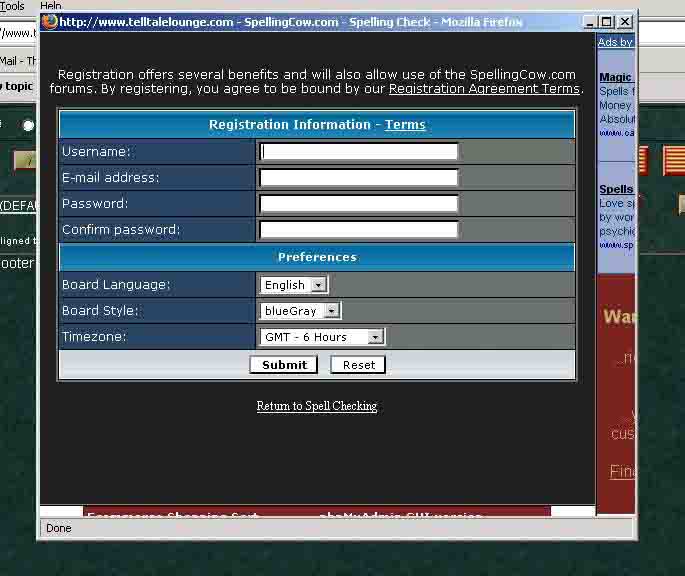The height and width of the screenshot is (576, 685).
Task: Open the Help menu in the background window
Action: [x=51, y=6]
